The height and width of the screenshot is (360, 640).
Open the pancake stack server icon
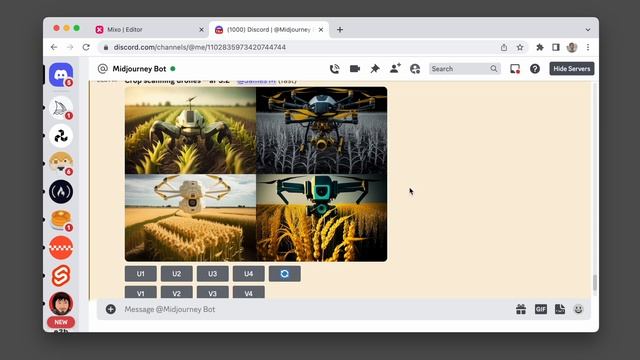(x=61, y=220)
